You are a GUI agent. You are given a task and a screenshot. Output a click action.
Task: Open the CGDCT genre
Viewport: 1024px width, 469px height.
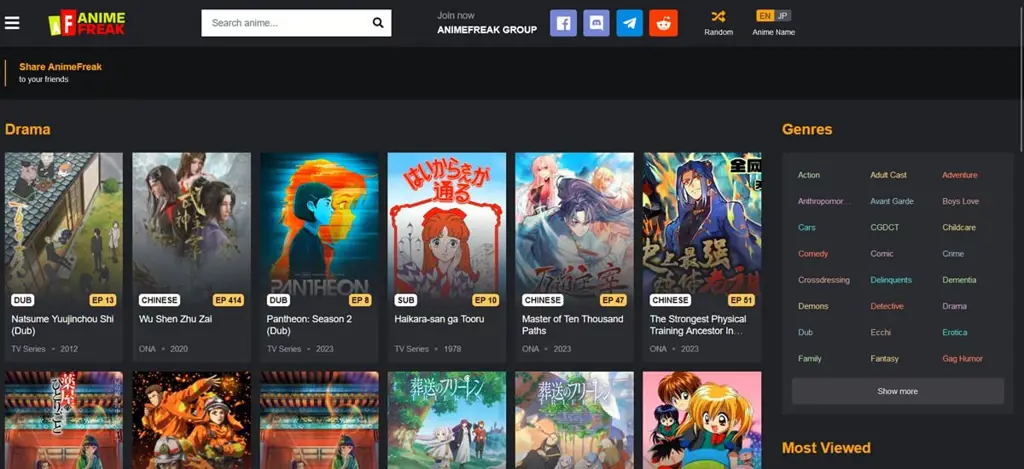click(x=884, y=227)
